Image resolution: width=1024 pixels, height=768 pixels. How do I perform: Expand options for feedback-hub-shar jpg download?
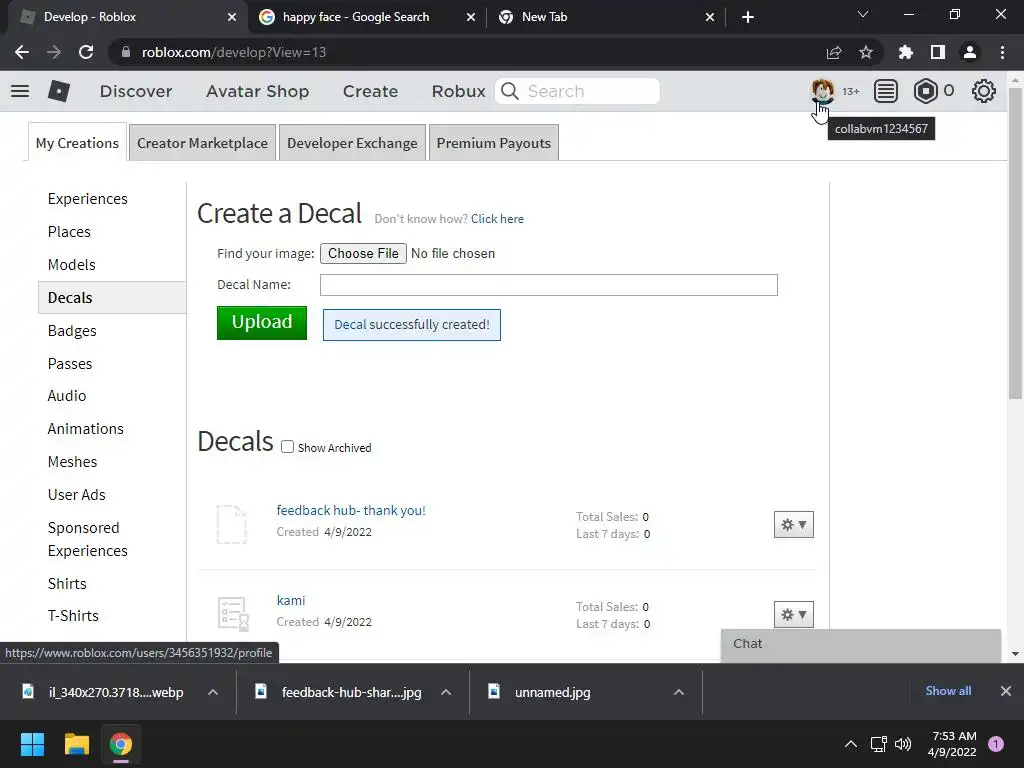(x=446, y=692)
